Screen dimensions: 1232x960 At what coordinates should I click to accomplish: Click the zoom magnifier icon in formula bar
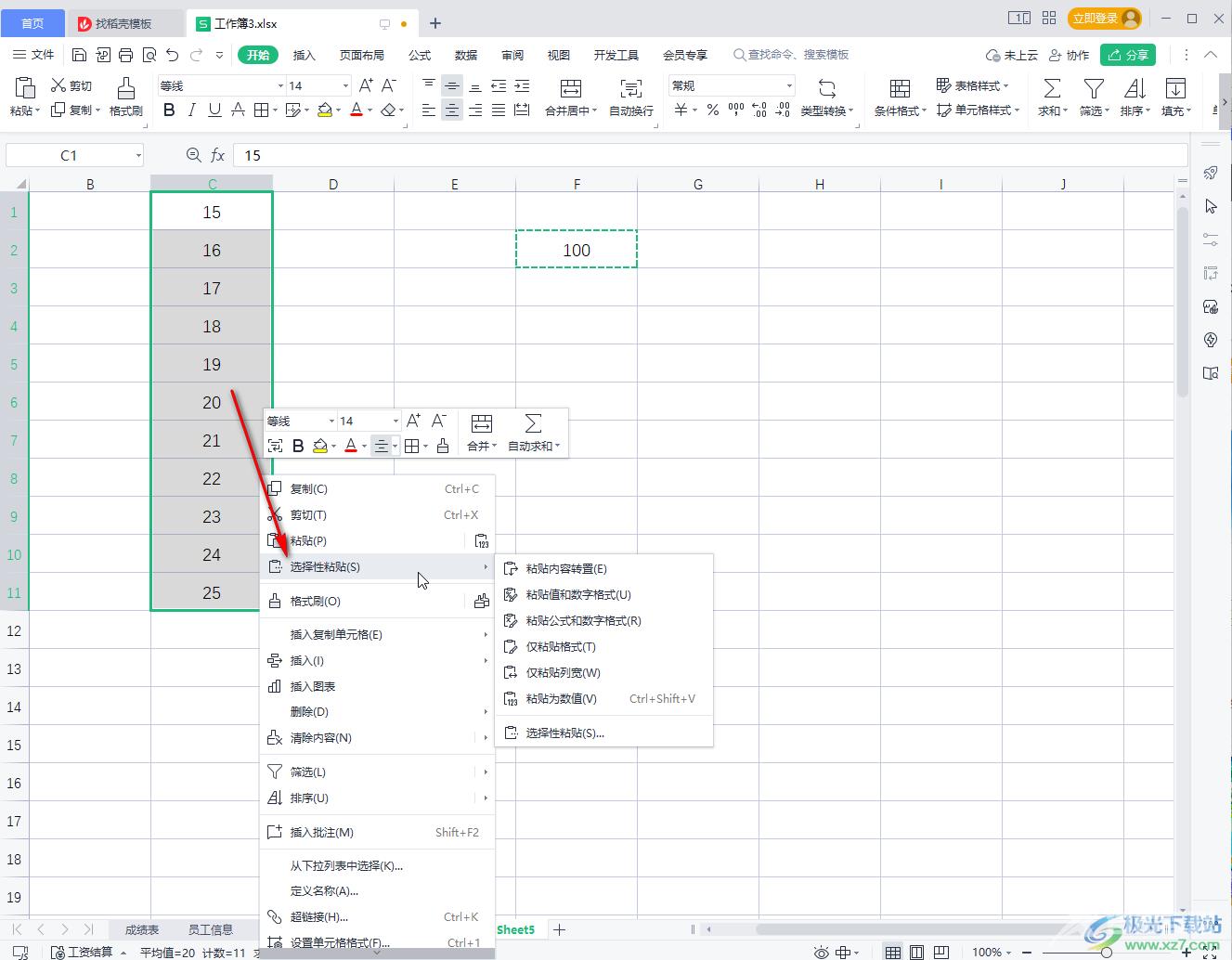point(193,155)
